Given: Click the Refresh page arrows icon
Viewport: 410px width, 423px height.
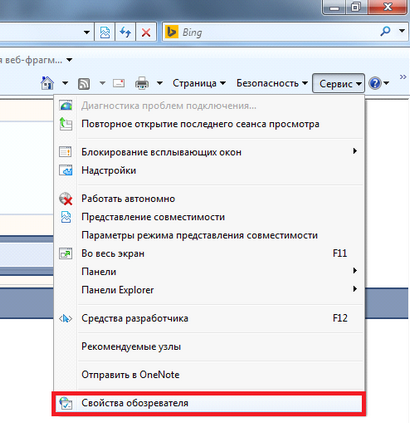Looking at the screenshot, I should point(125,32).
